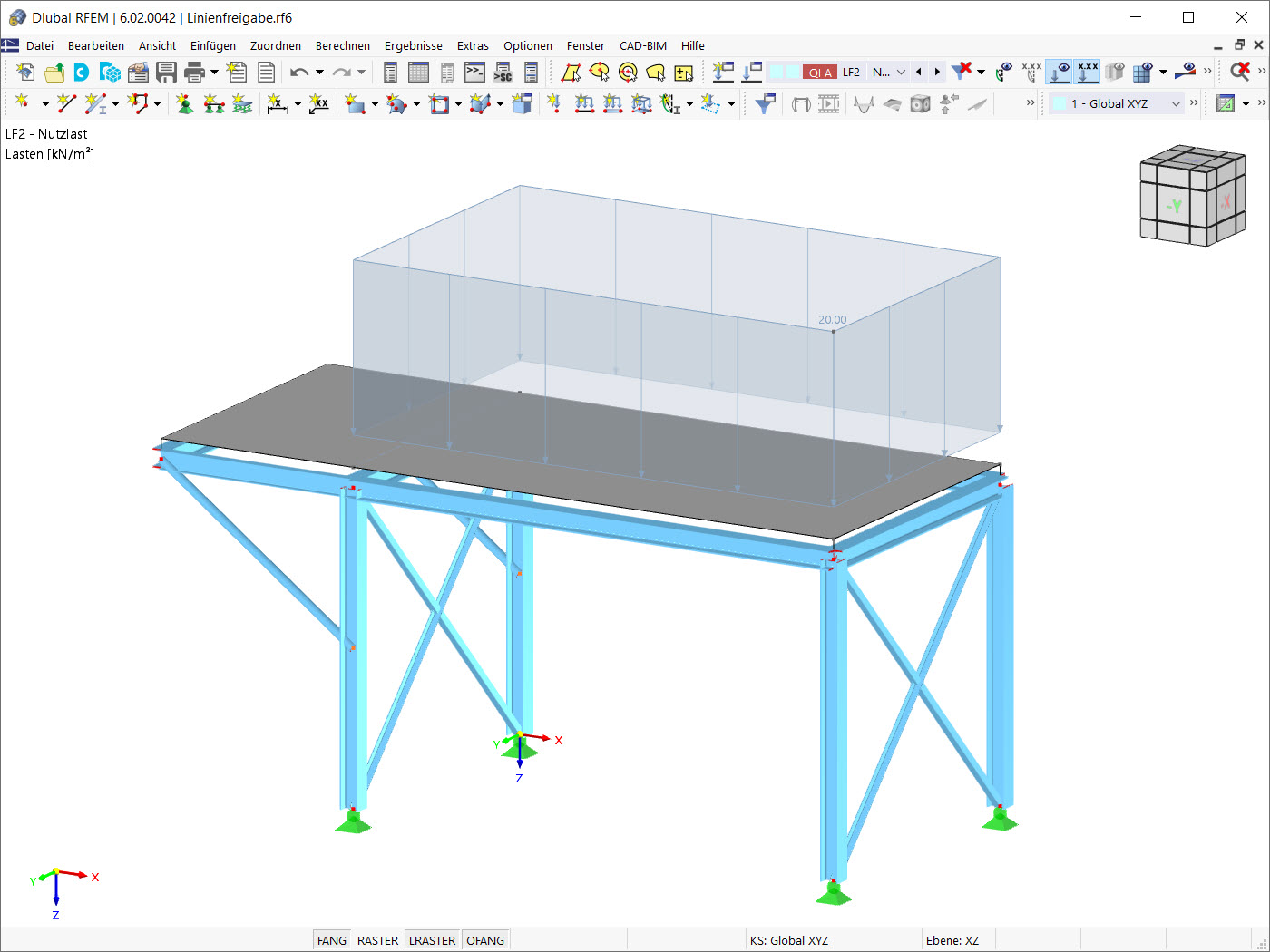
Task: Toggle FANG snap in status bar
Action: click(x=331, y=940)
